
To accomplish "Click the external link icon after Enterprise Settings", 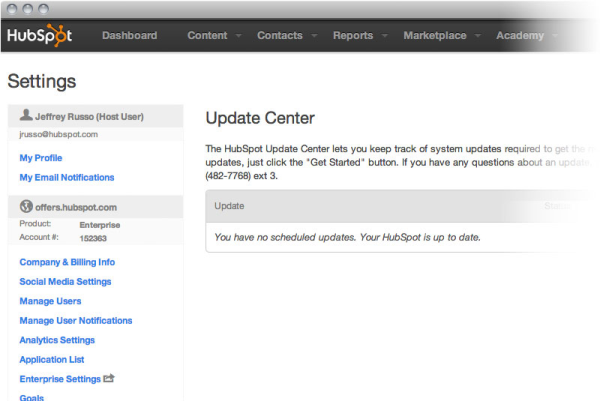I will [109, 379].
